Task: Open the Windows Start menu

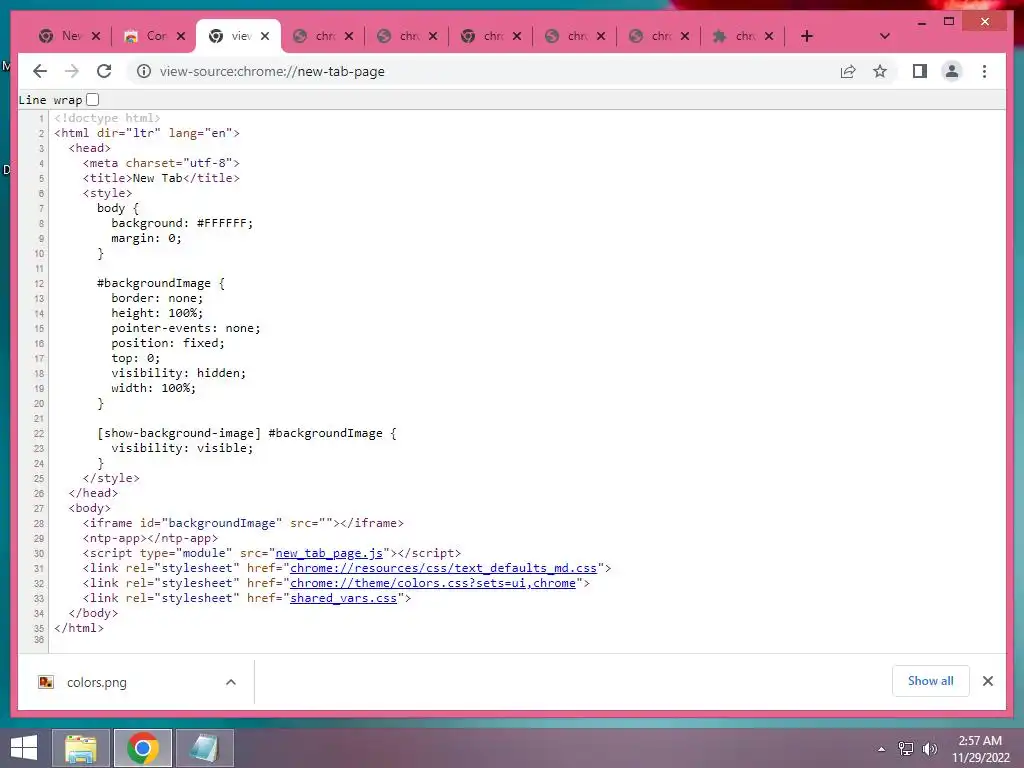Action: tap(24, 748)
